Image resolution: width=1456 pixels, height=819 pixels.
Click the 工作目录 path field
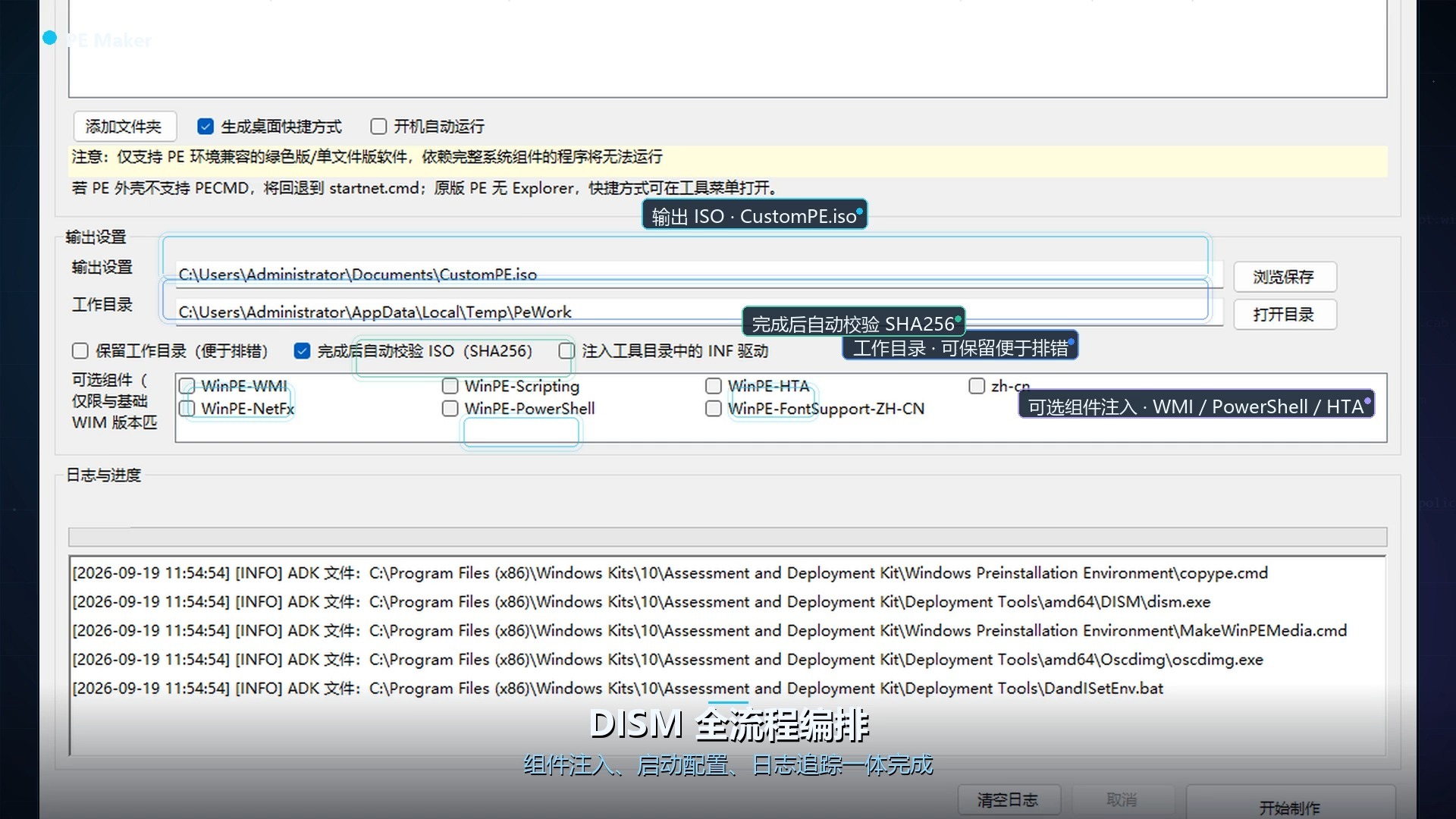point(699,312)
